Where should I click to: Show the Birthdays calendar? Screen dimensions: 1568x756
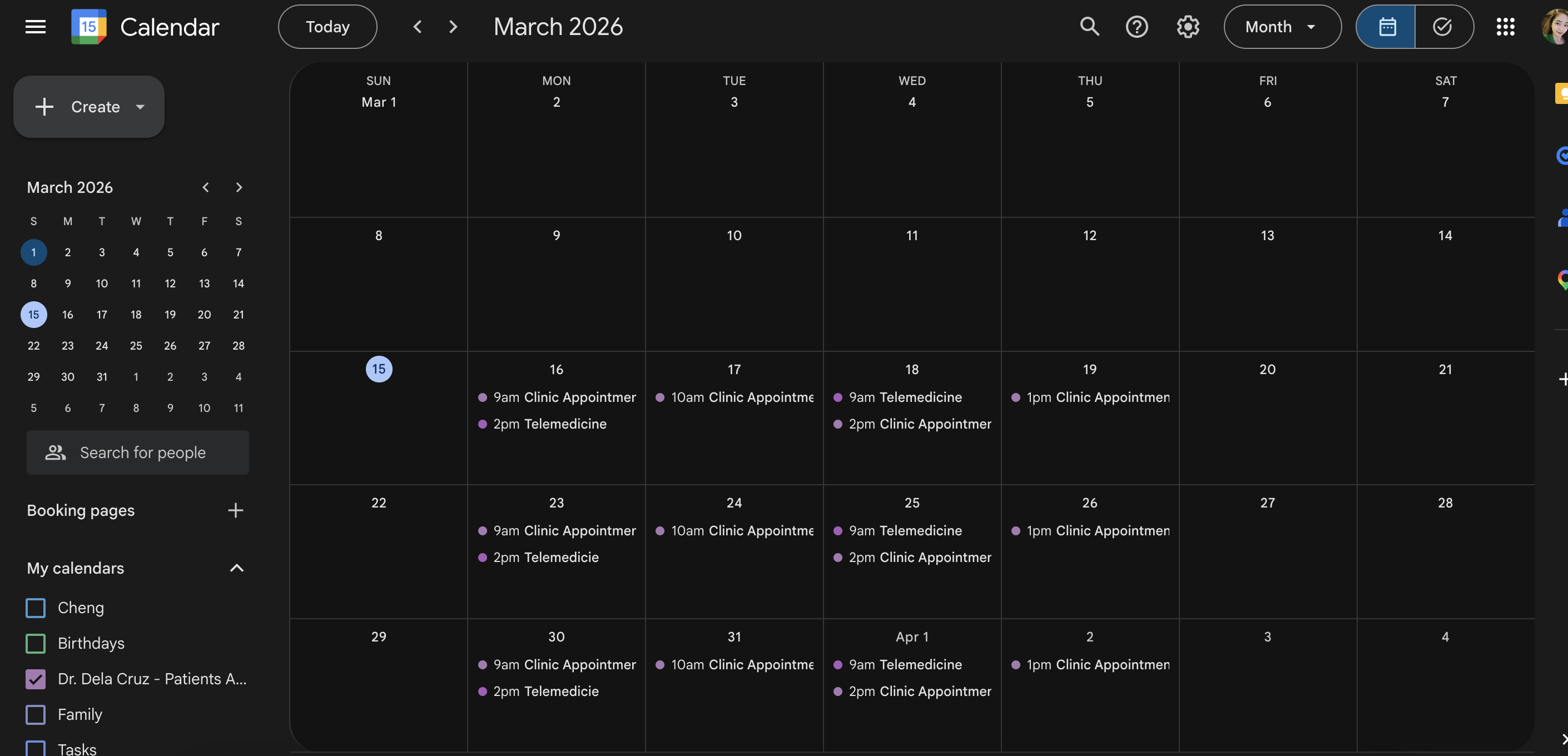pos(36,643)
